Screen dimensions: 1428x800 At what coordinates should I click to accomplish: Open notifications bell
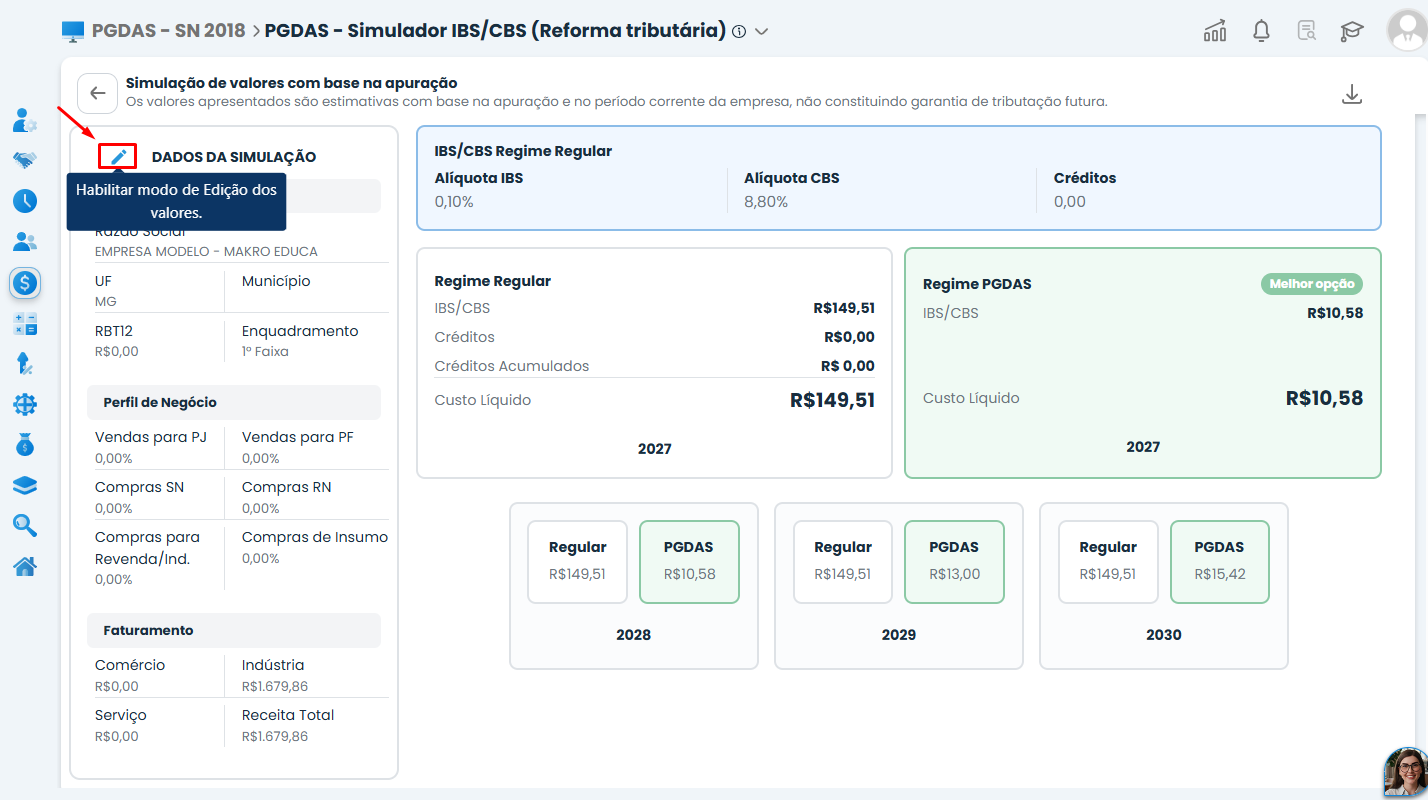[1261, 31]
